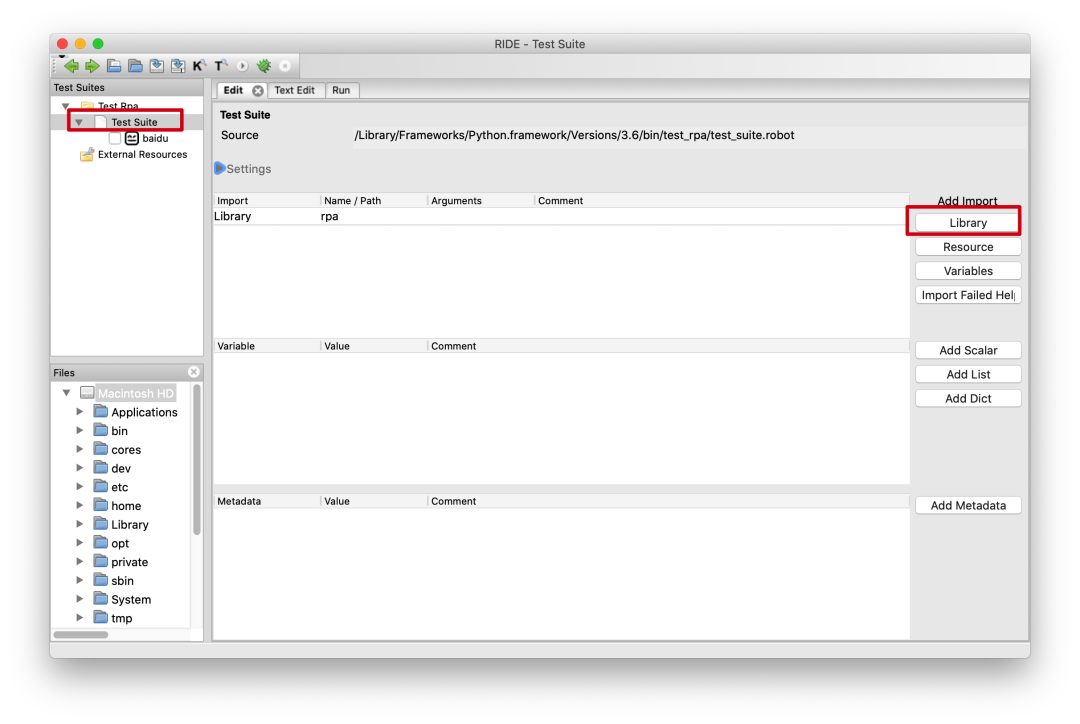The width and height of the screenshot is (1080, 724).
Task: Switch to the Edit tab
Action: 233,90
